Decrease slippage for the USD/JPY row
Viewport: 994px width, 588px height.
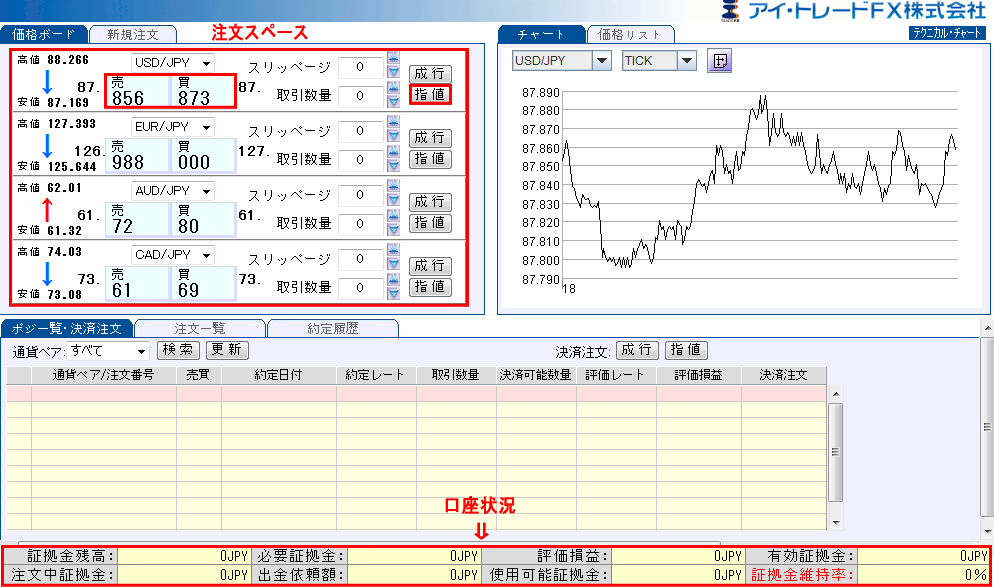[x=394, y=71]
